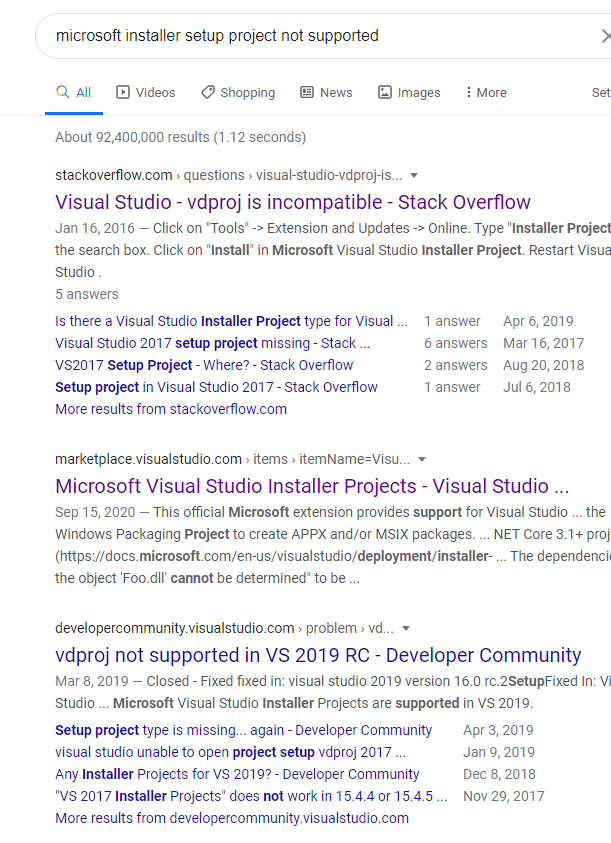Click the '5 answers' text

tap(87, 294)
